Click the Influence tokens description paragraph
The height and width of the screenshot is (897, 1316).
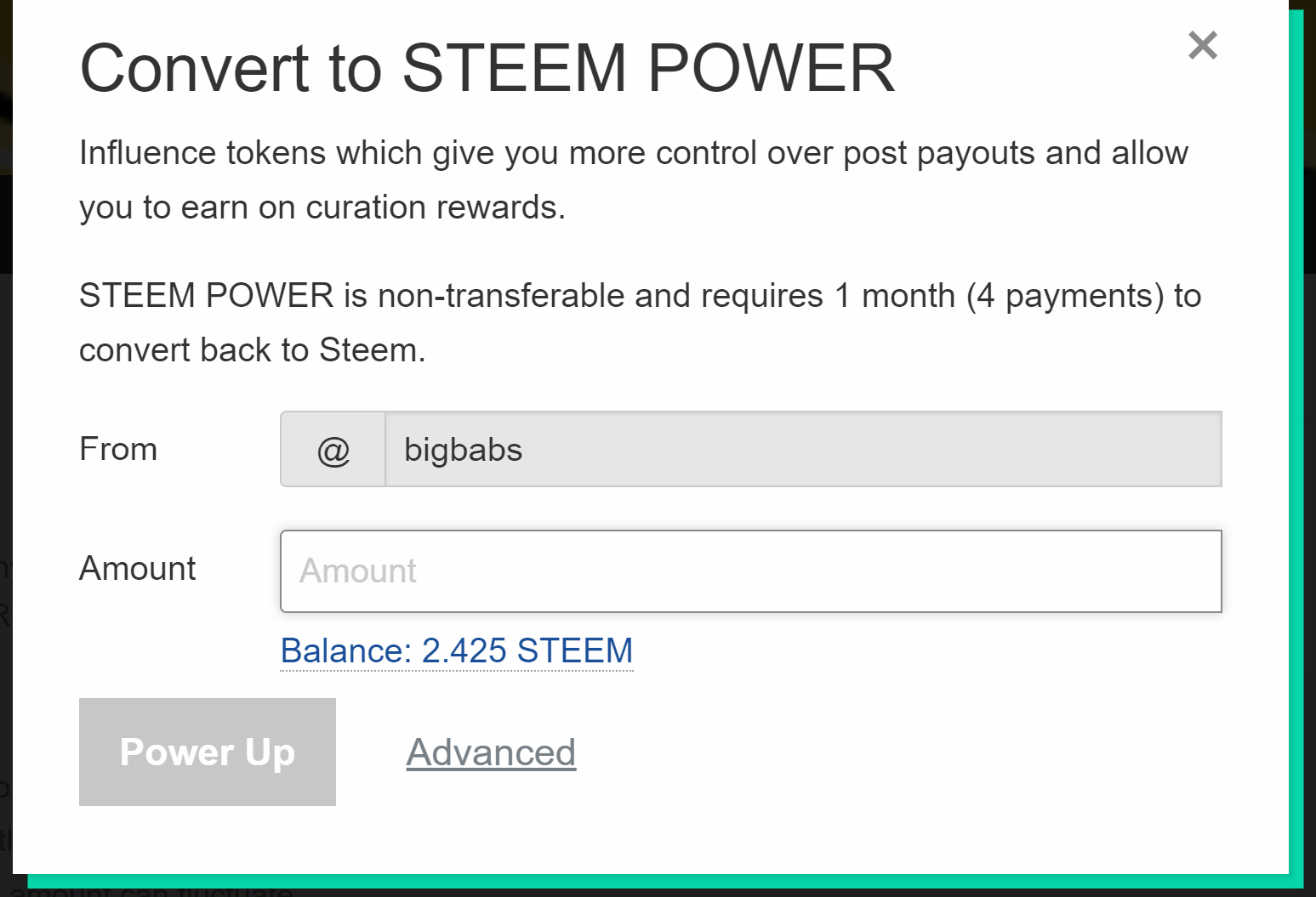tap(634, 180)
